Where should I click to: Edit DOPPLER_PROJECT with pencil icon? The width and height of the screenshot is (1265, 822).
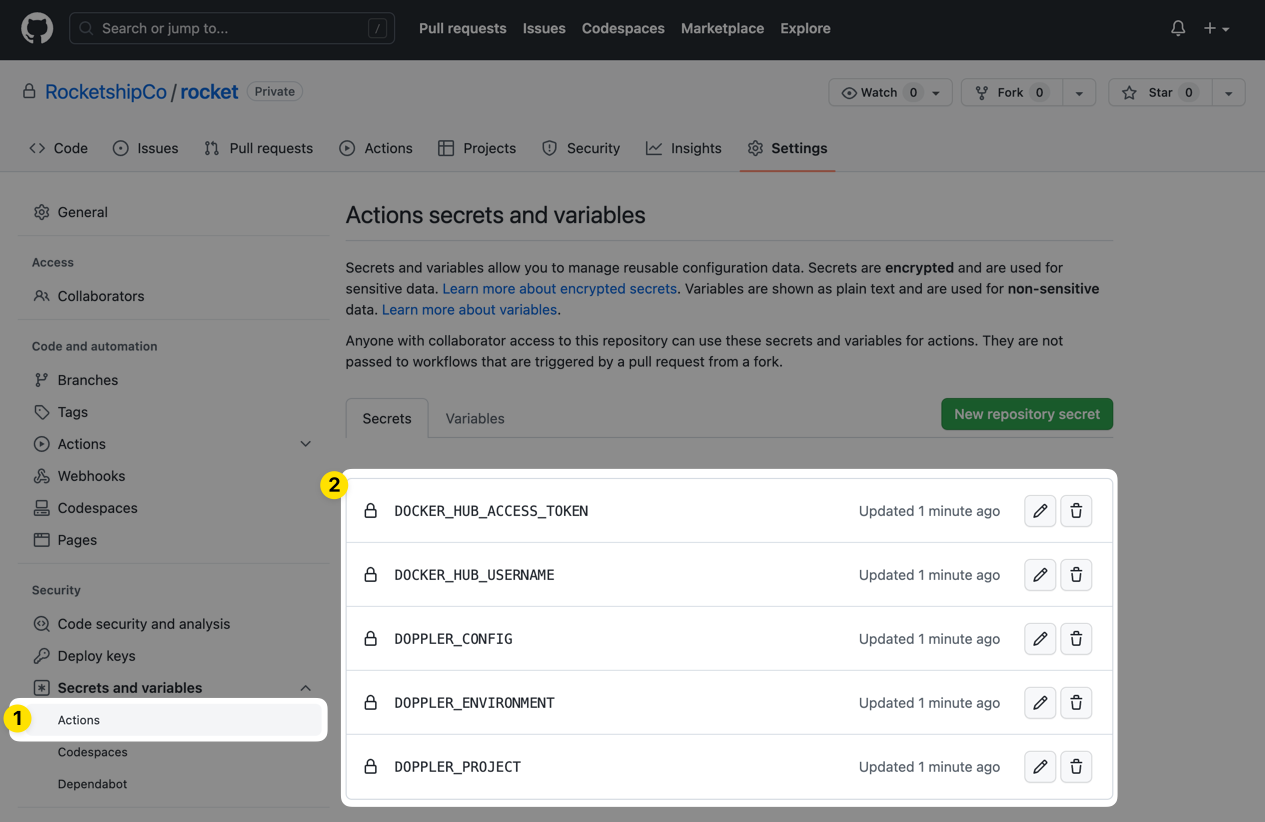tap(1040, 767)
